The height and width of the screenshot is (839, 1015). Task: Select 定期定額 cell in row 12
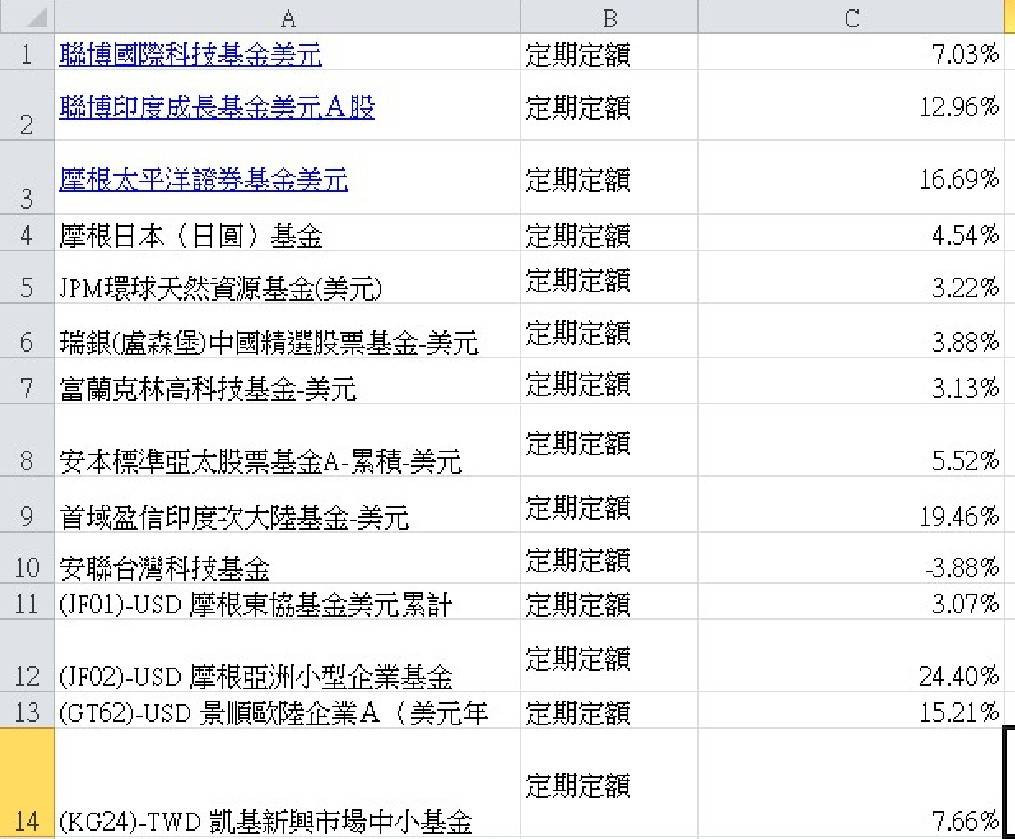609,656
